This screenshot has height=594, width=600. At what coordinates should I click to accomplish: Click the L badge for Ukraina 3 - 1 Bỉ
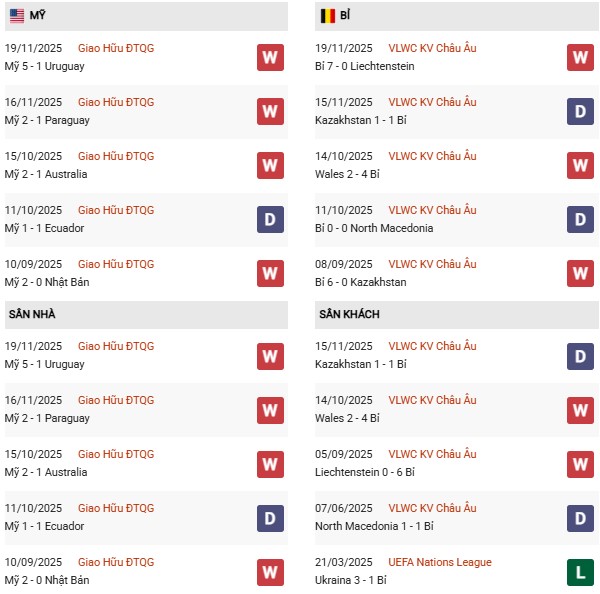tap(581, 571)
